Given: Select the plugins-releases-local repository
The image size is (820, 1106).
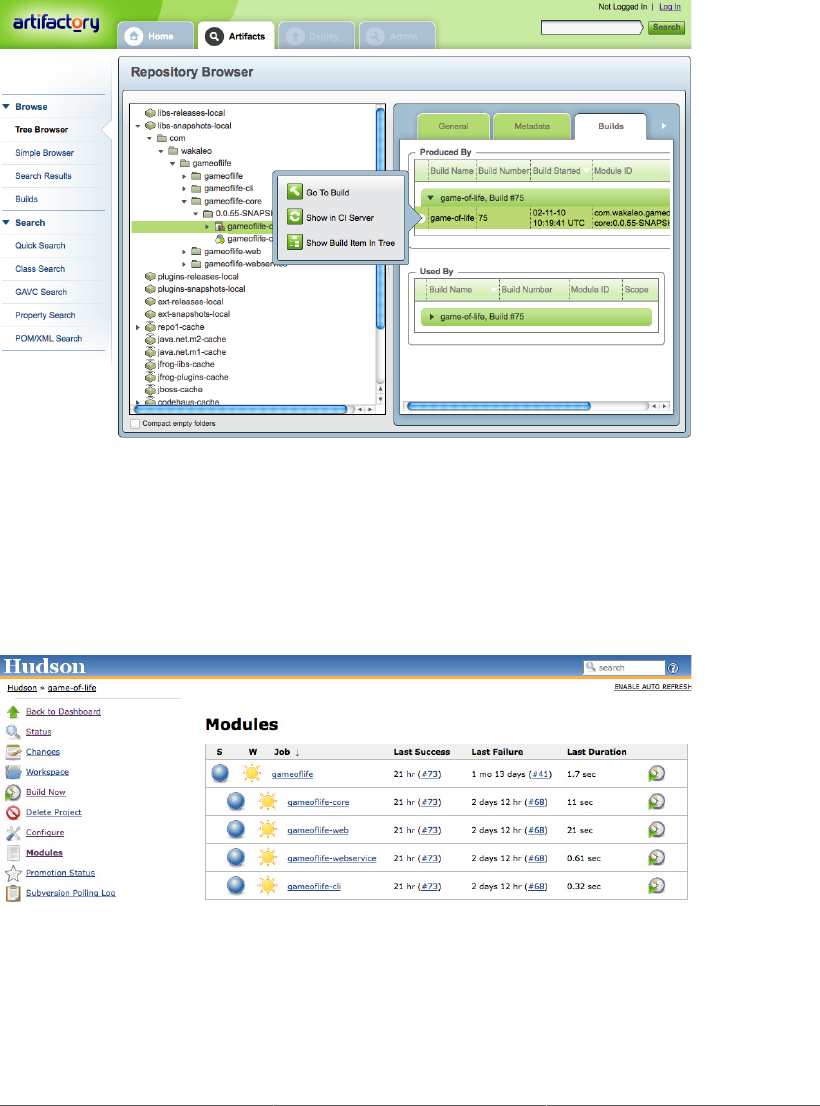Looking at the screenshot, I should 198,276.
